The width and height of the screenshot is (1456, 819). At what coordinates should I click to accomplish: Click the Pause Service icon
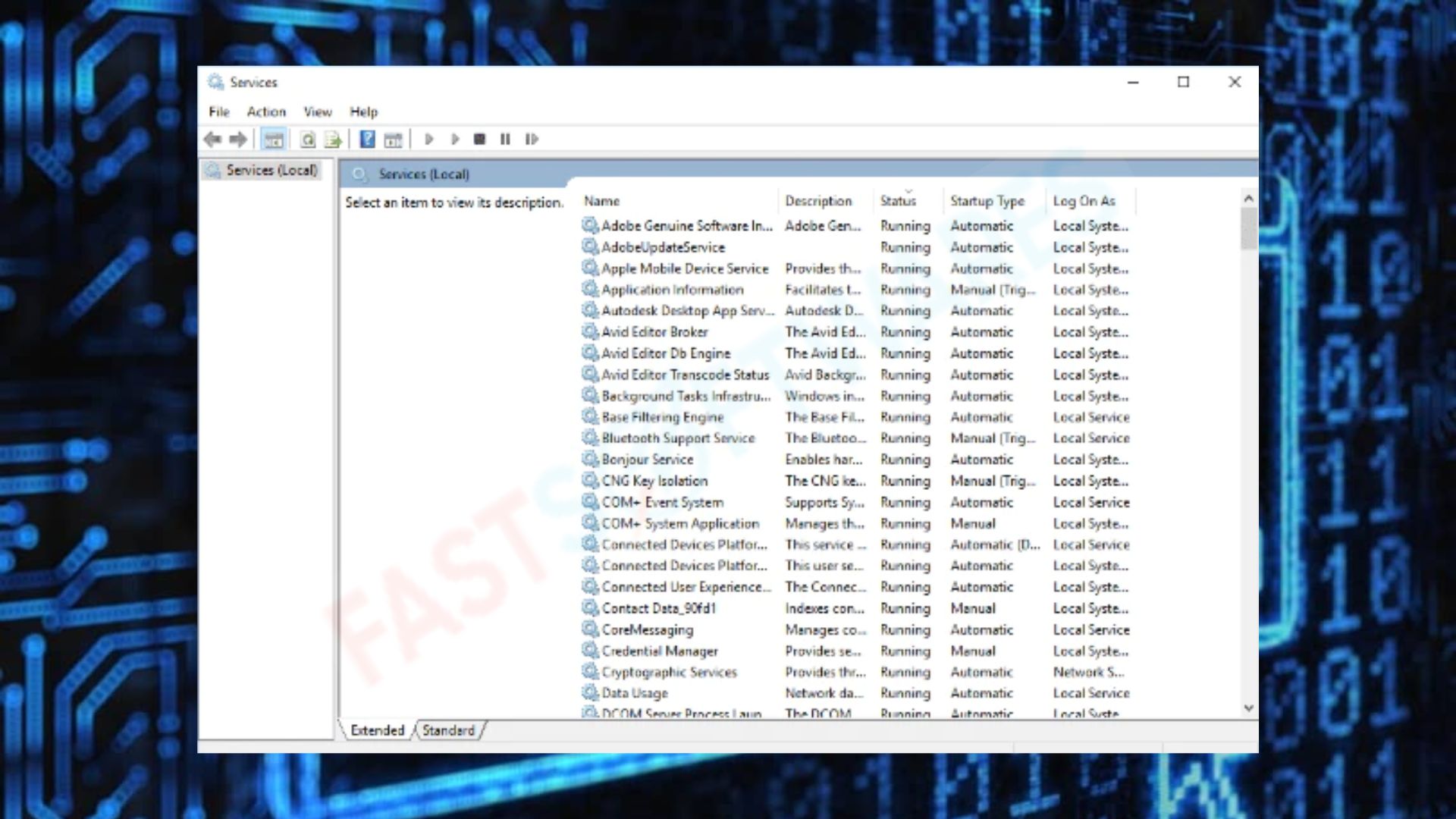[x=505, y=140]
